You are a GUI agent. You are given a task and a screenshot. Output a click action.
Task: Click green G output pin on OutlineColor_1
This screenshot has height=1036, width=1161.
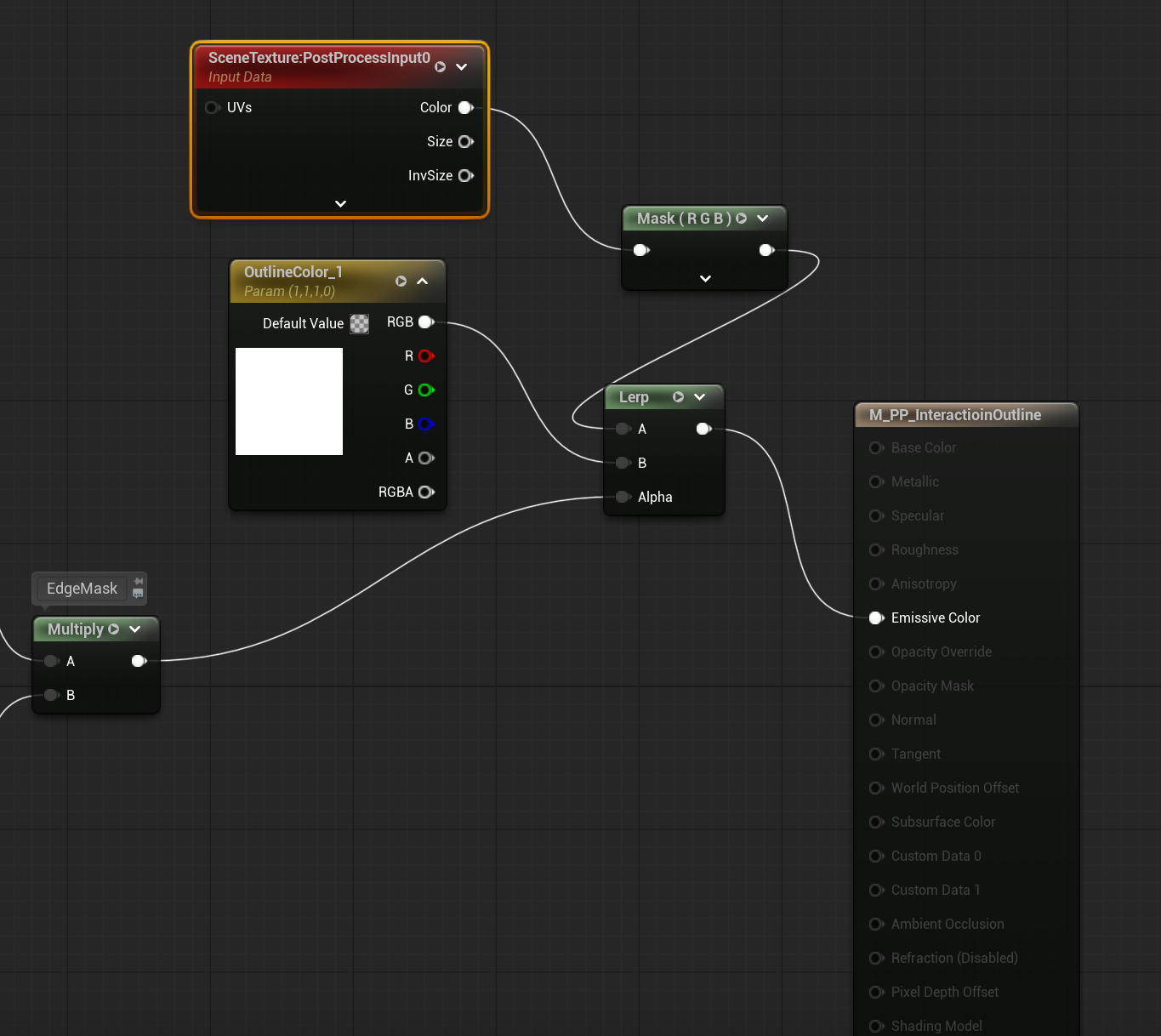(x=426, y=390)
